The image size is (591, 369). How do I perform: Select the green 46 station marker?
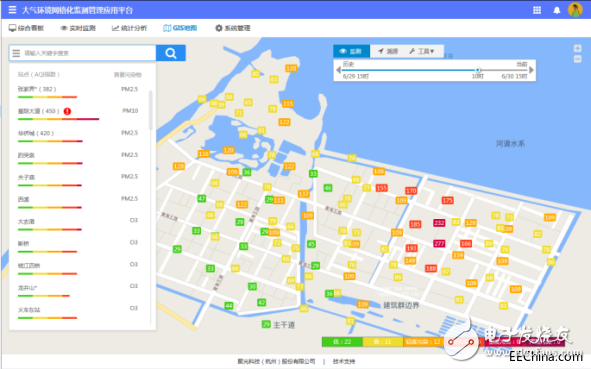click(x=328, y=188)
